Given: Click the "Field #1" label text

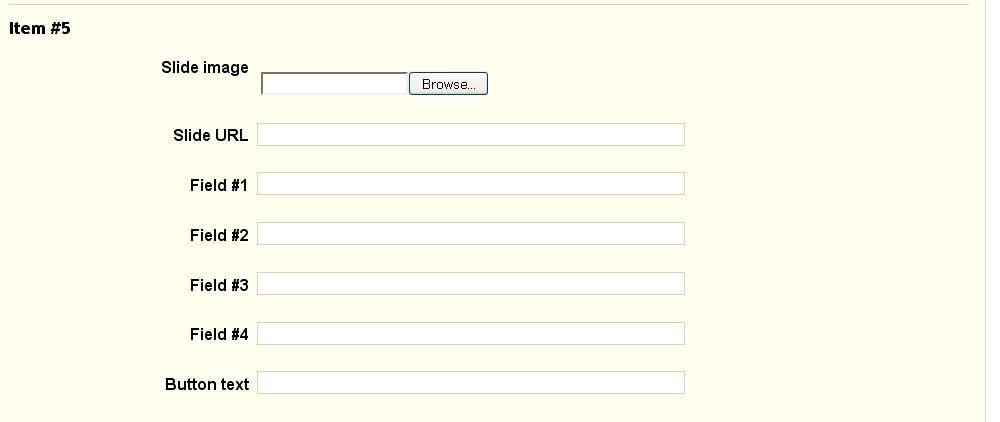Looking at the screenshot, I should tap(219, 185).
